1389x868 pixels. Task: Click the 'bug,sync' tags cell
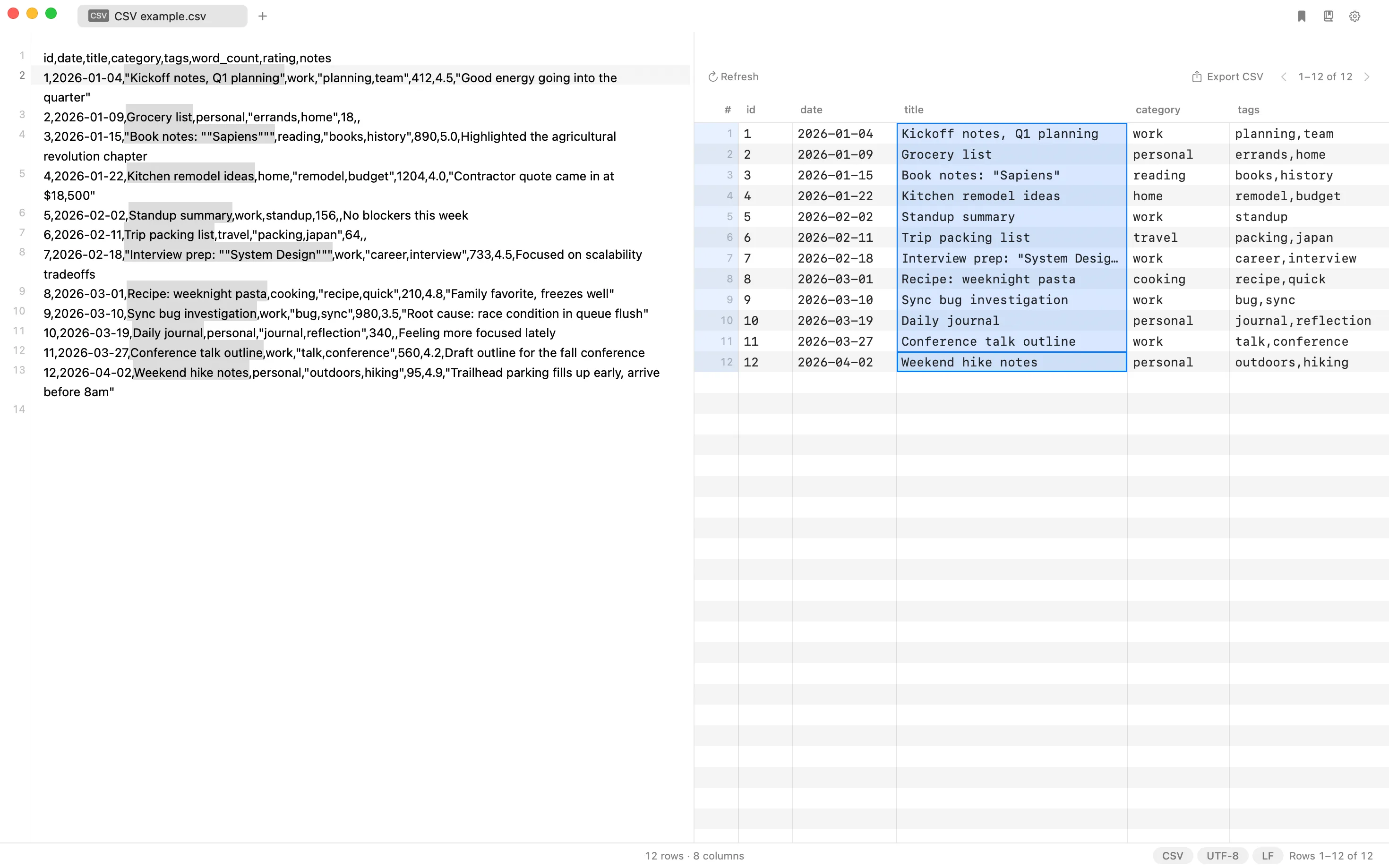tap(1309, 300)
